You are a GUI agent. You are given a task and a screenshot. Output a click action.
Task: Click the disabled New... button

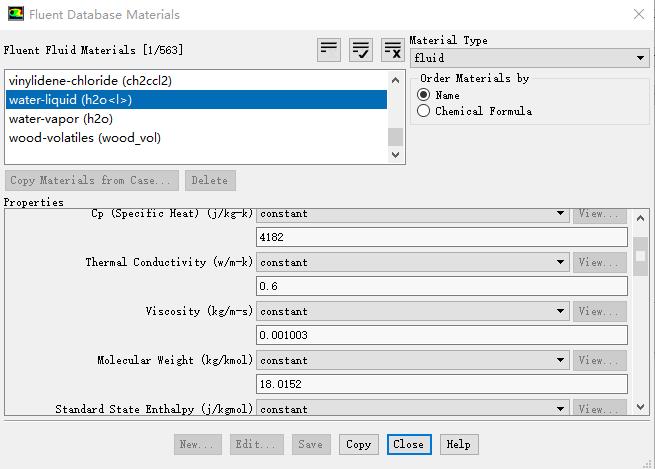[x=197, y=444]
